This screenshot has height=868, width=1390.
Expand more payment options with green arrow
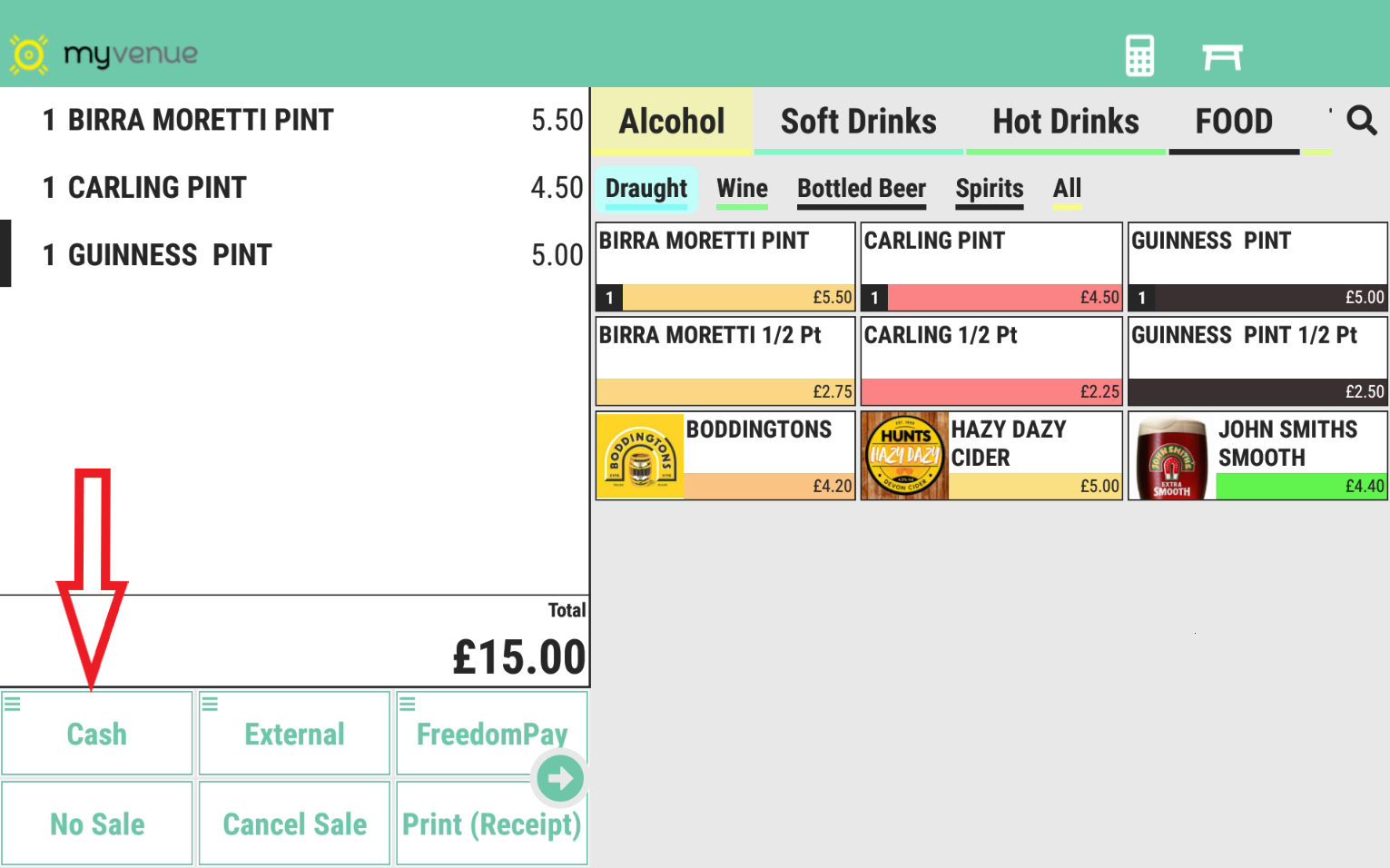click(560, 778)
